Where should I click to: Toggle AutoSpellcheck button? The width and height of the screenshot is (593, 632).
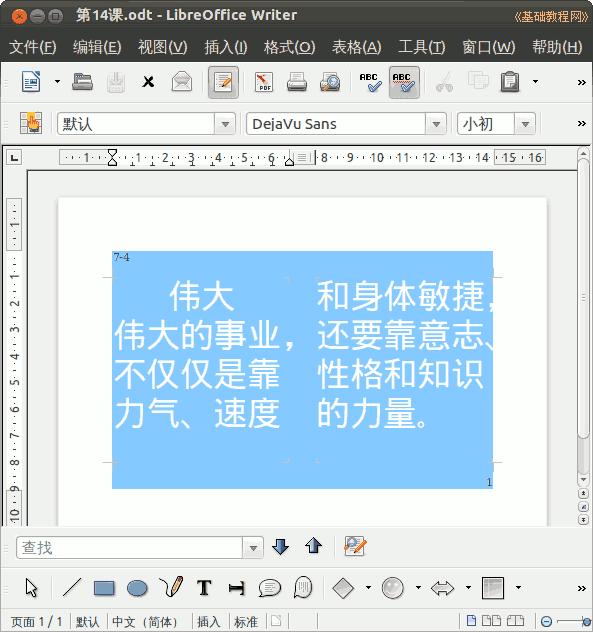pos(404,82)
